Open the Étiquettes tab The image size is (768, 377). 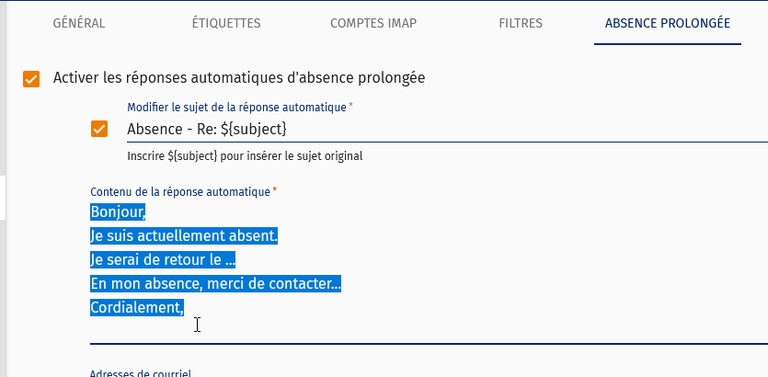[226, 24]
